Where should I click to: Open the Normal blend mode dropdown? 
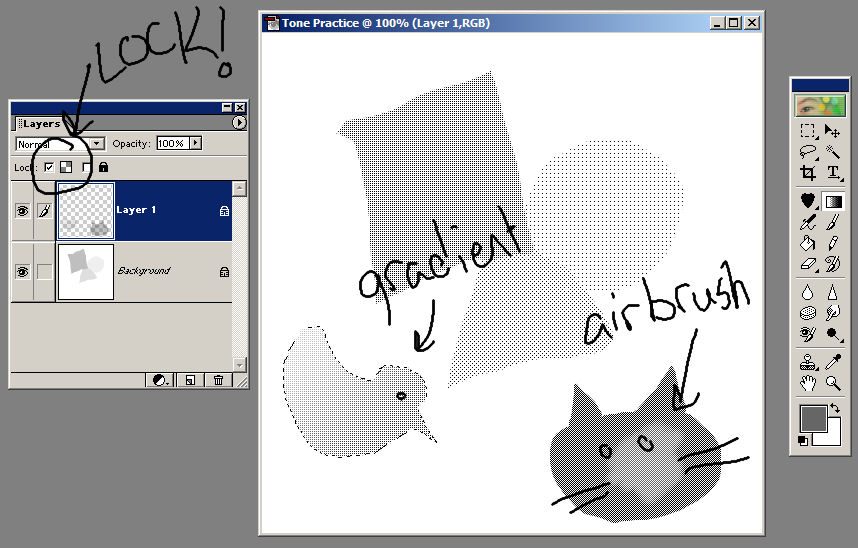pyautogui.click(x=60, y=144)
